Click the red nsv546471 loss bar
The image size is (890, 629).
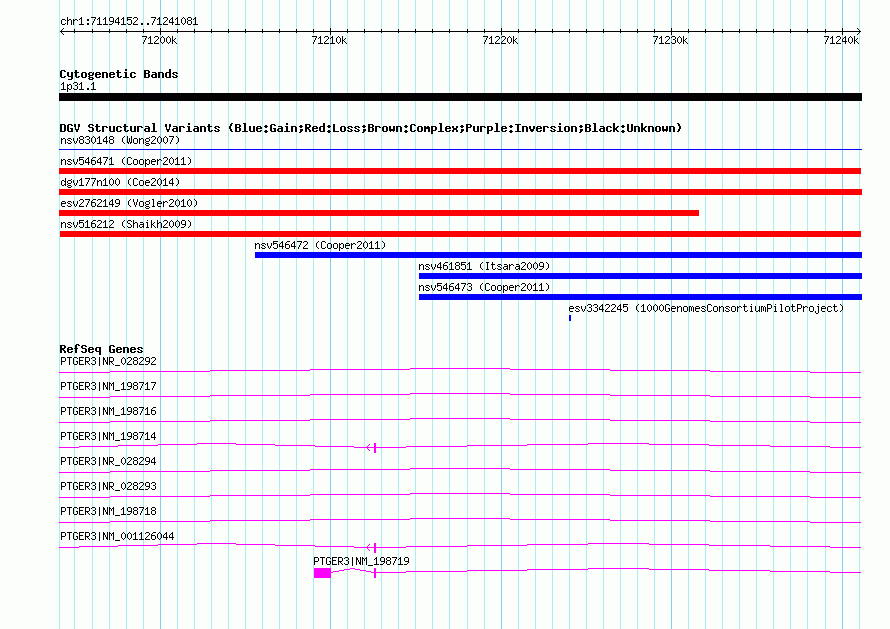point(460,171)
